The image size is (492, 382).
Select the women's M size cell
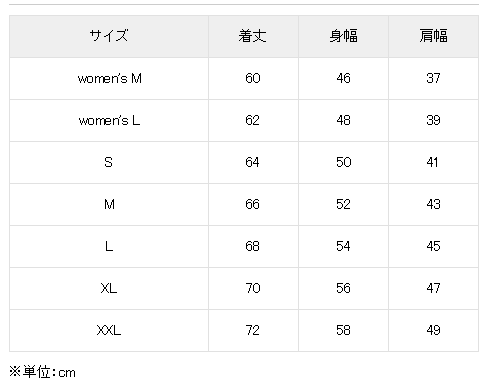[109, 79]
